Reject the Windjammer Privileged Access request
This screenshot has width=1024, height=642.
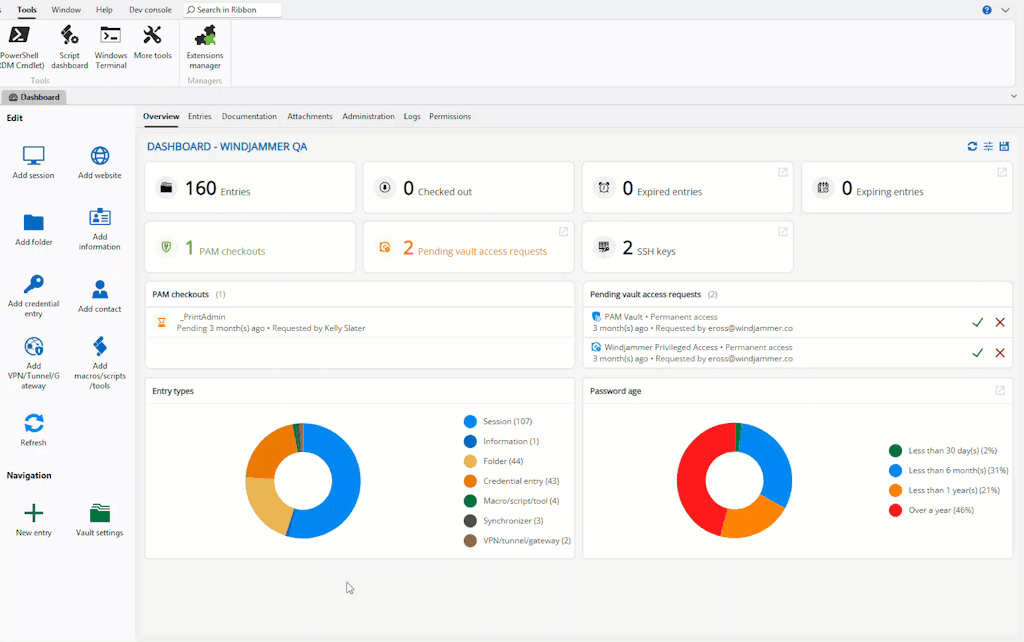pos(999,352)
